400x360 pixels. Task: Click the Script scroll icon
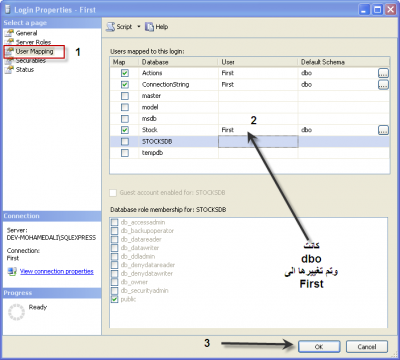click(x=110, y=27)
